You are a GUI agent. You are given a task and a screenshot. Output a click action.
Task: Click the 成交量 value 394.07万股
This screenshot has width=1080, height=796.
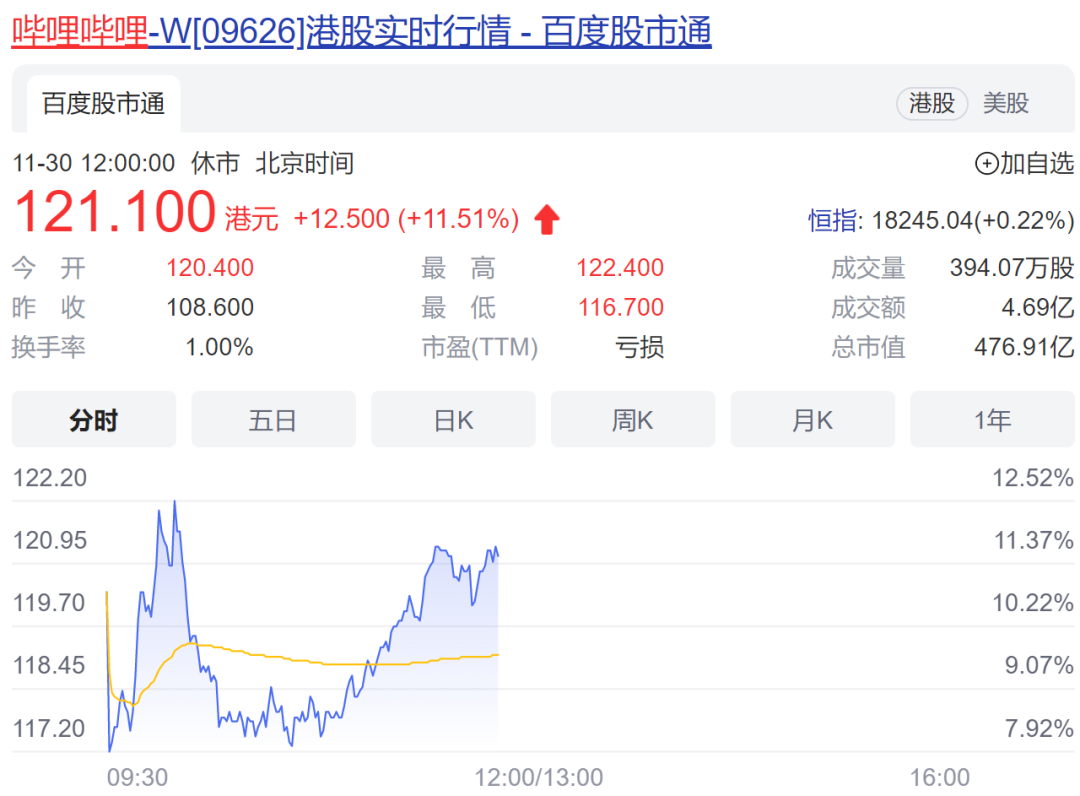tap(1012, 268)
